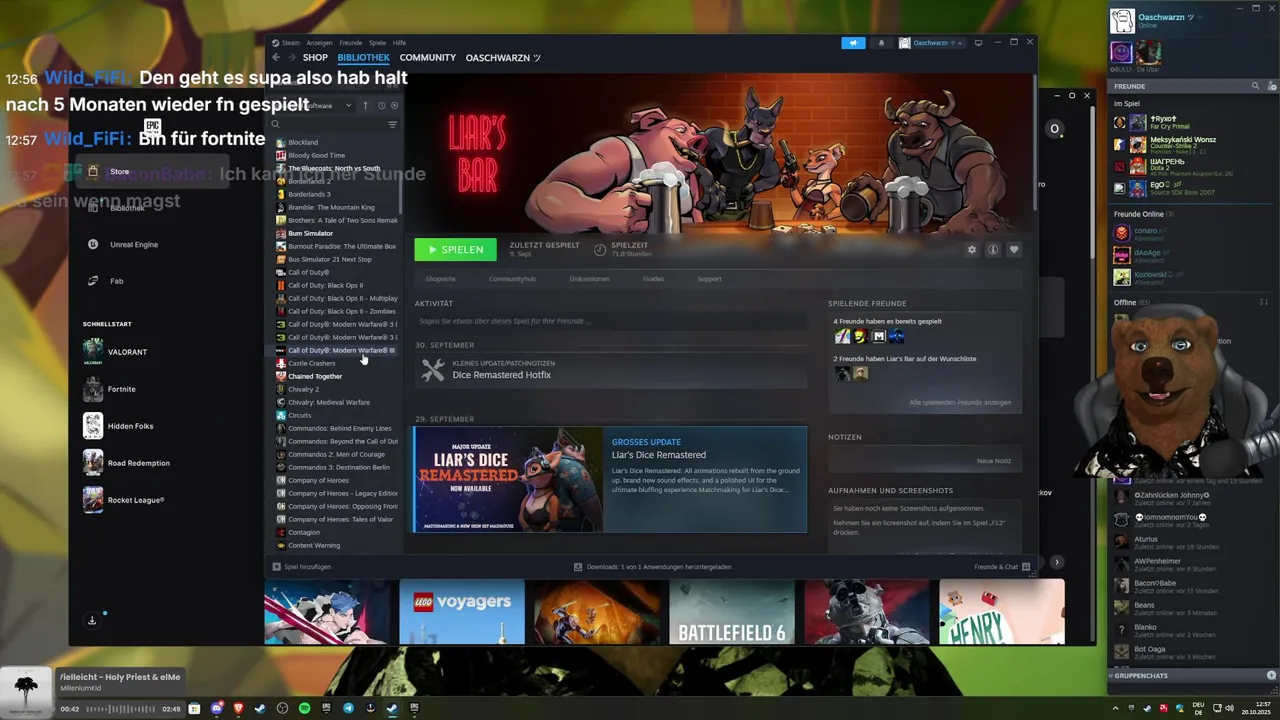Open the Battlefield 6 store tile in Epic
The width and height of the screenshot is (1280, 720).
point(732,612)
